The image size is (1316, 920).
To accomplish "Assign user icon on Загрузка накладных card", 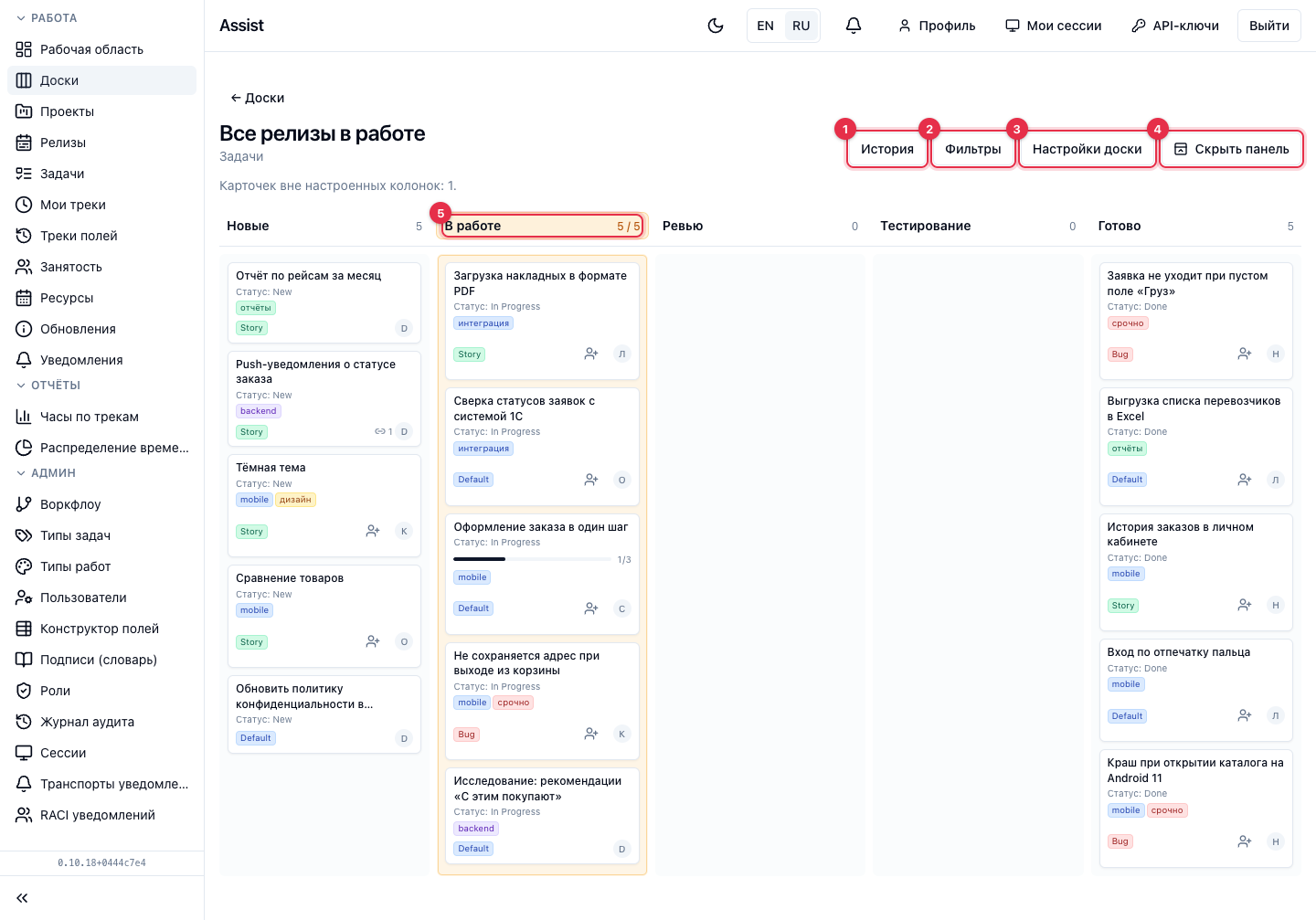I will 591,354.
